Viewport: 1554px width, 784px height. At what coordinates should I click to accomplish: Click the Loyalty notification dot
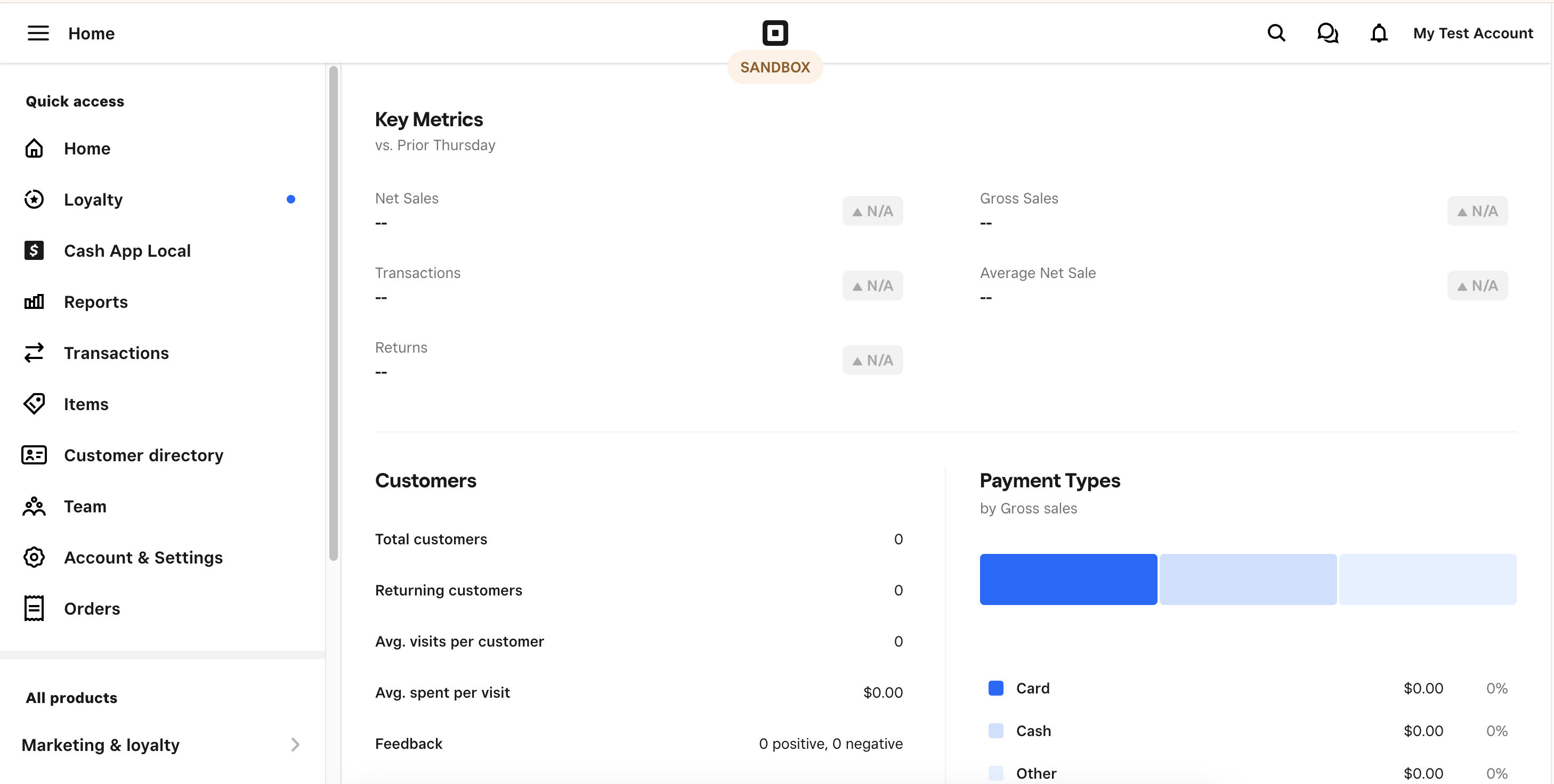[x=290, y=199]
